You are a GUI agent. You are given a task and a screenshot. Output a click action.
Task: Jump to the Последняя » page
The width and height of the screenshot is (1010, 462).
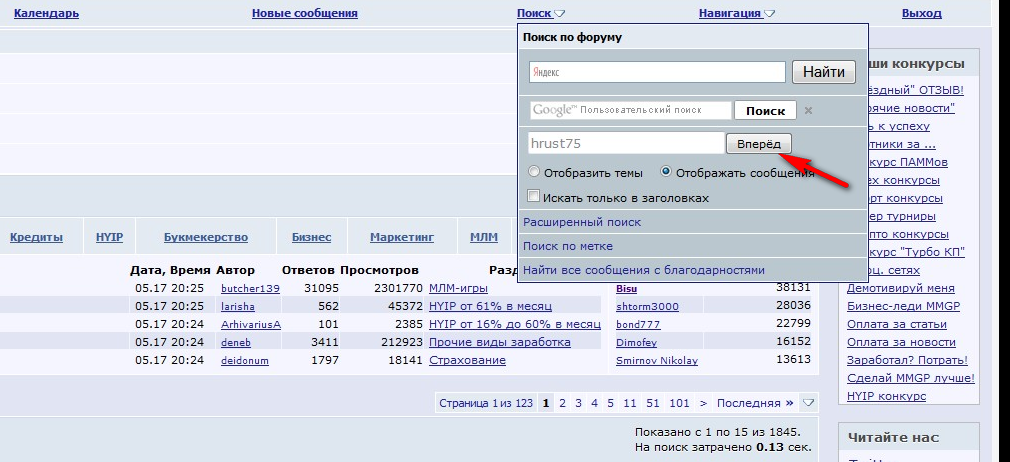(x=755, y=403)
